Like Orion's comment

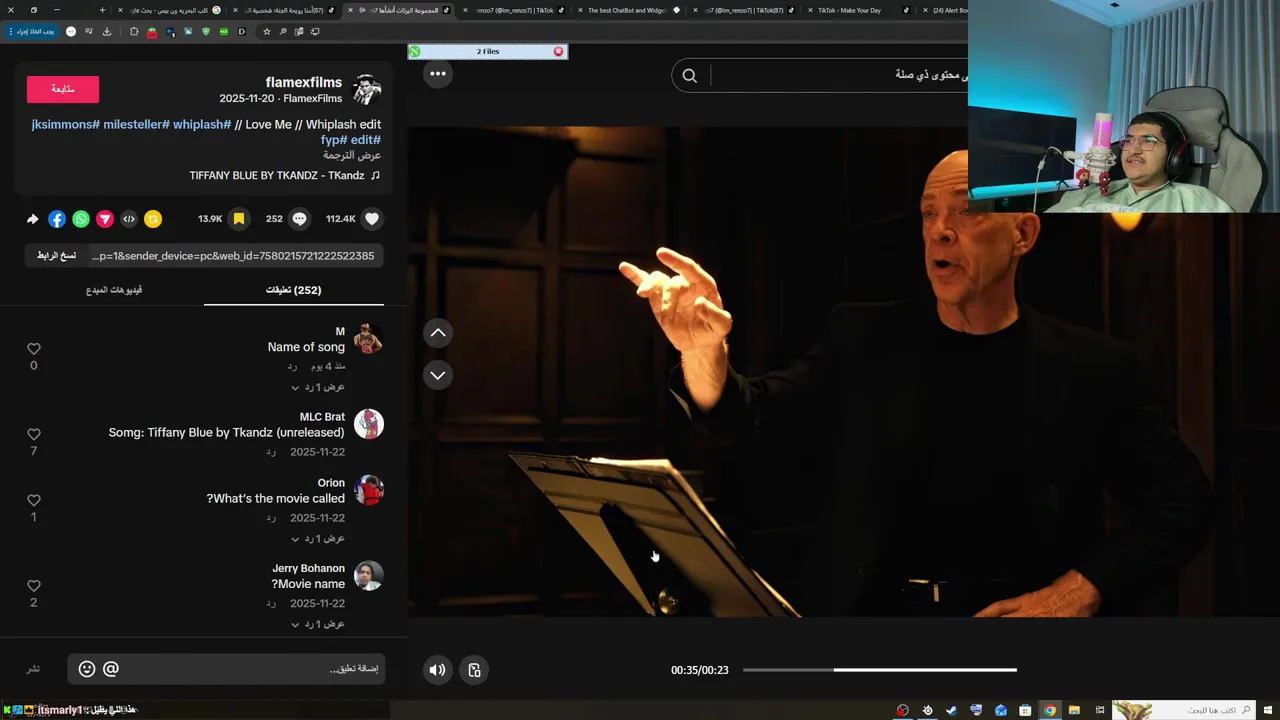point(34,500)
